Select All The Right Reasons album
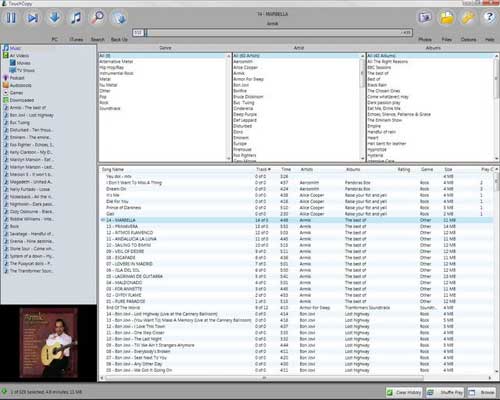Viewport: 500px width, 400px height. coord(387,62)
